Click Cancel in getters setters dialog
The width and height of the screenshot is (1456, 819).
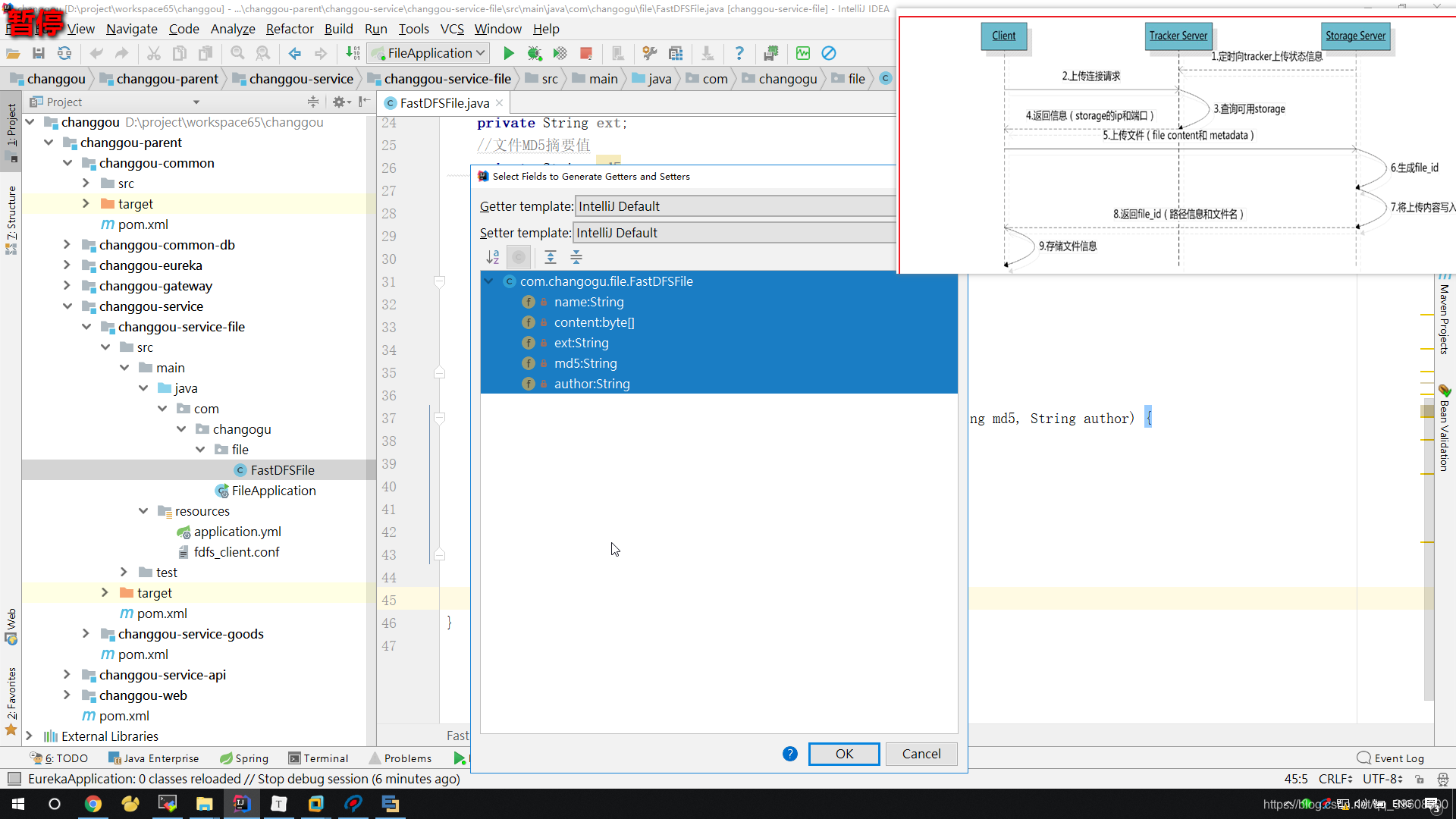pos(921,754)
